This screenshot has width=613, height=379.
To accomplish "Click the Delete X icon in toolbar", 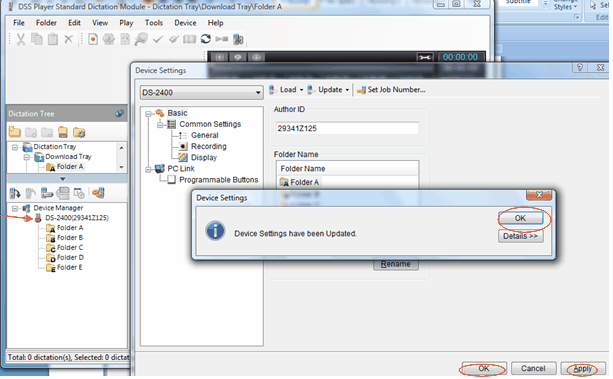I will click(x=68, y=39).
